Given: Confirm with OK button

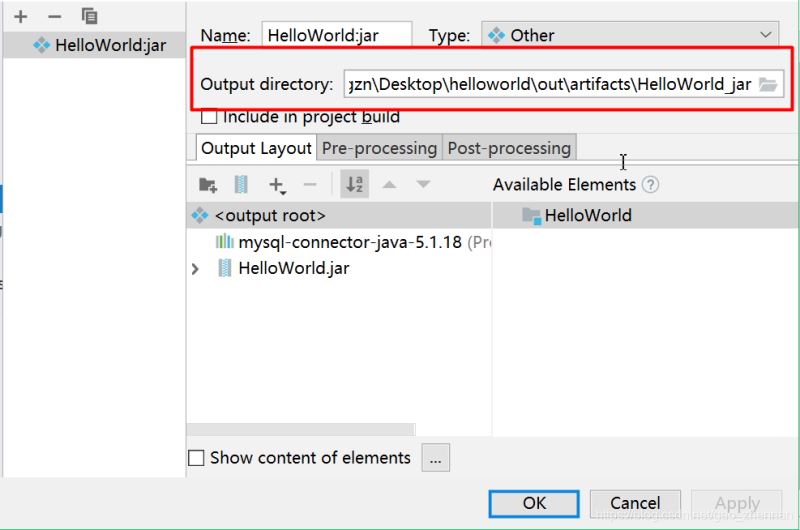Looking at the screenshot, I should (534, 503).
